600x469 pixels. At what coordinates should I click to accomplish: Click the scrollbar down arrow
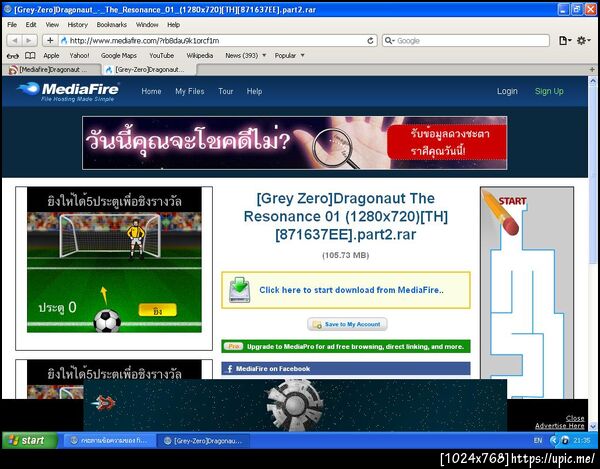coord(593,427)
